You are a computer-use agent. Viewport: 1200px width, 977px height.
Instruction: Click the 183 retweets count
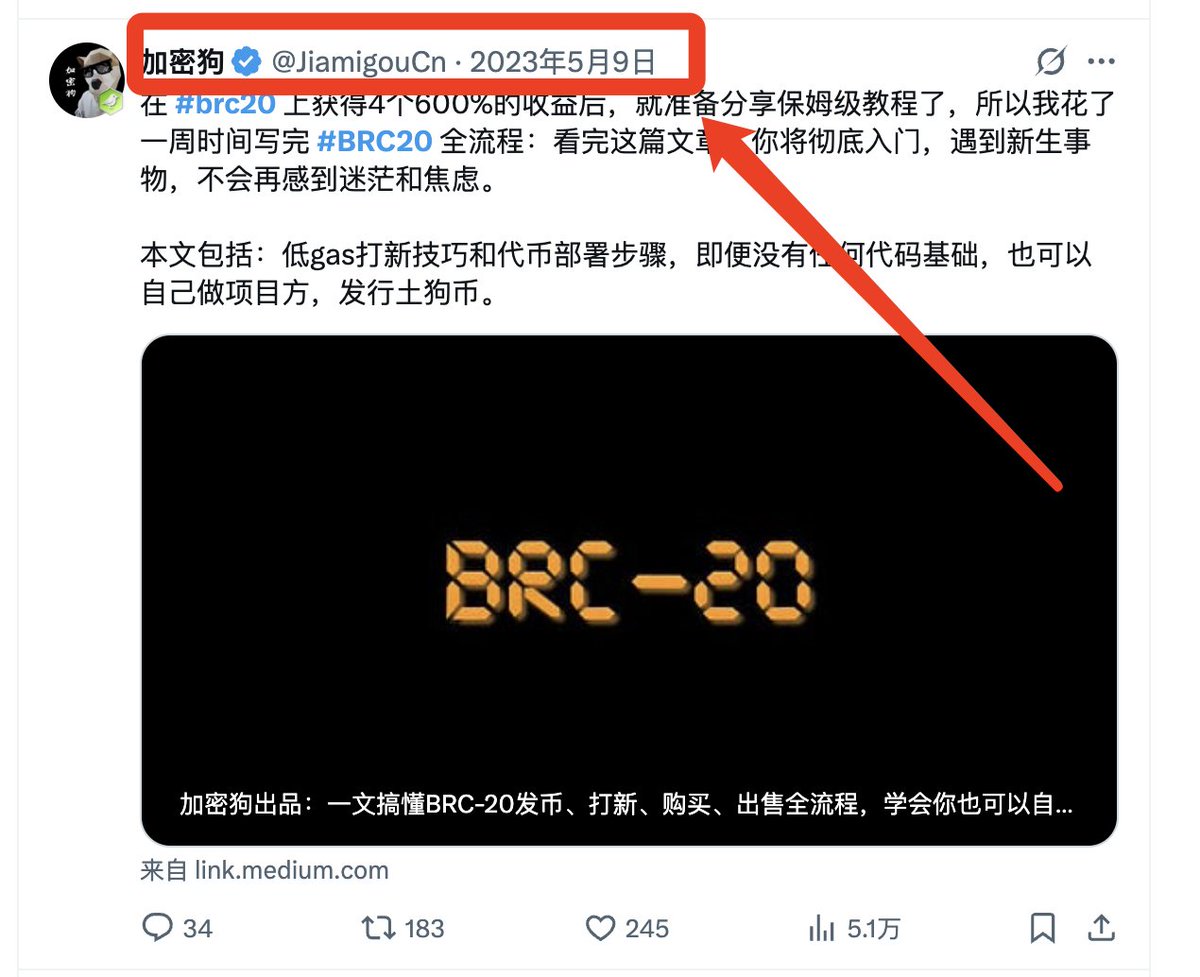pyautogui.click(x=424, y=929)
